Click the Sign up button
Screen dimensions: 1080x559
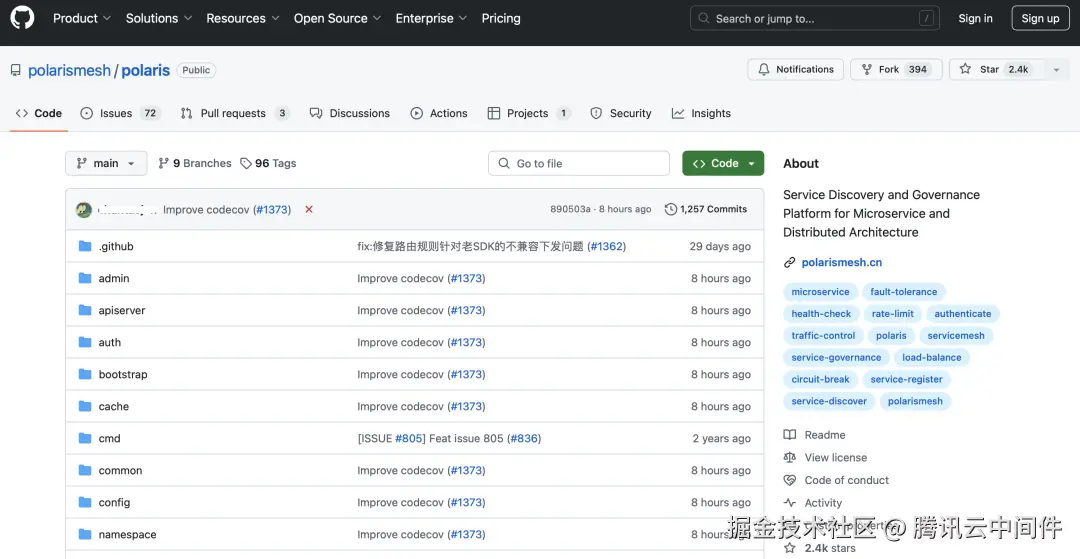(x=1040, y=19)
